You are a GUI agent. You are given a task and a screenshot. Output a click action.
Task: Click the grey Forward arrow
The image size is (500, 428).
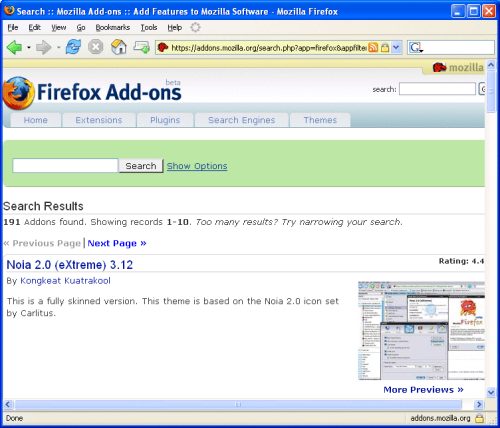(43, 48)
